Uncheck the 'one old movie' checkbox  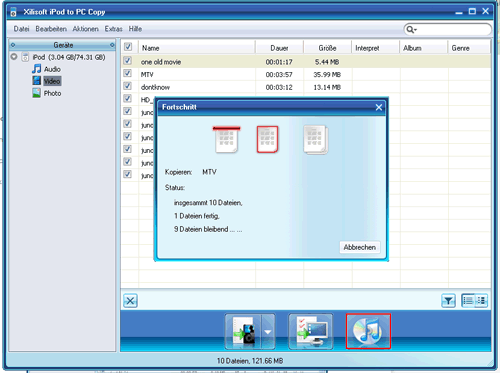pyautogui.click(x=127, y=61)
